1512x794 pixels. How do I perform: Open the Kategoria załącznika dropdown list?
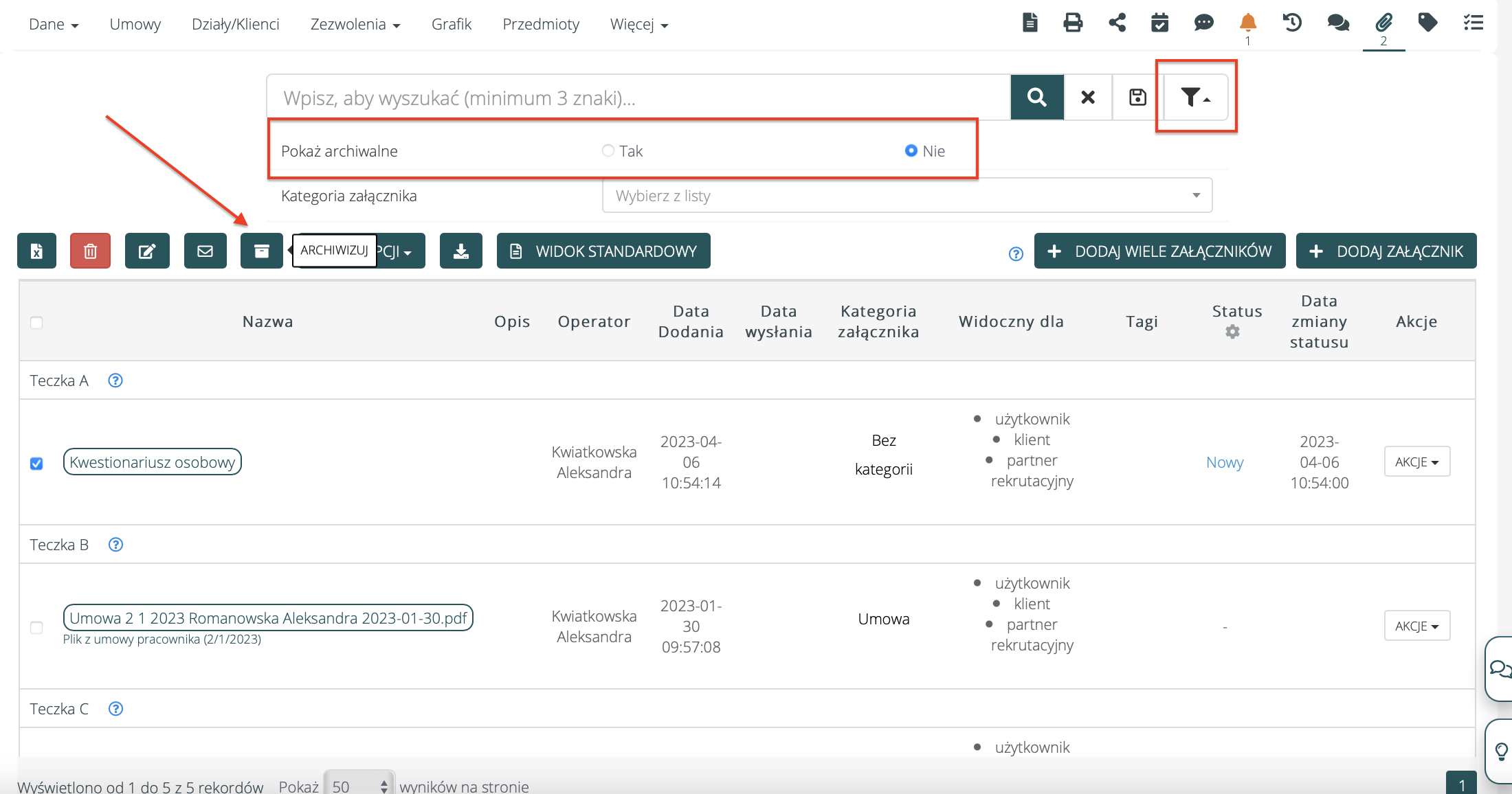point(907,196)
